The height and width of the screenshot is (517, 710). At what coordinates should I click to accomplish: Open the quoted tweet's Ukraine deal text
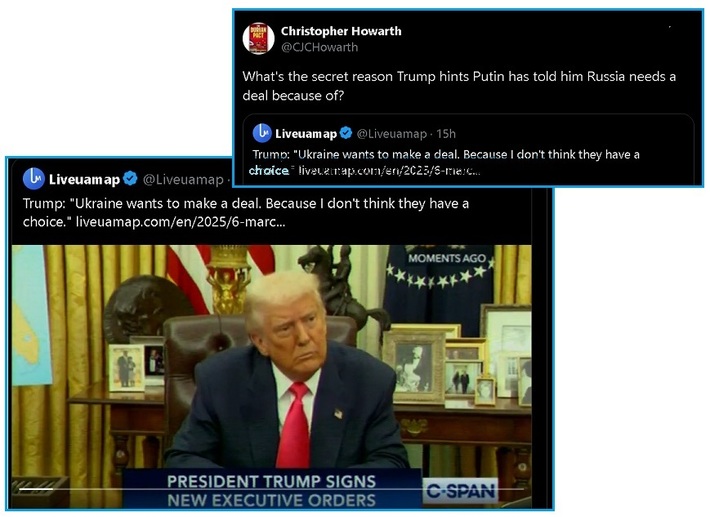[x=446, y=163]
